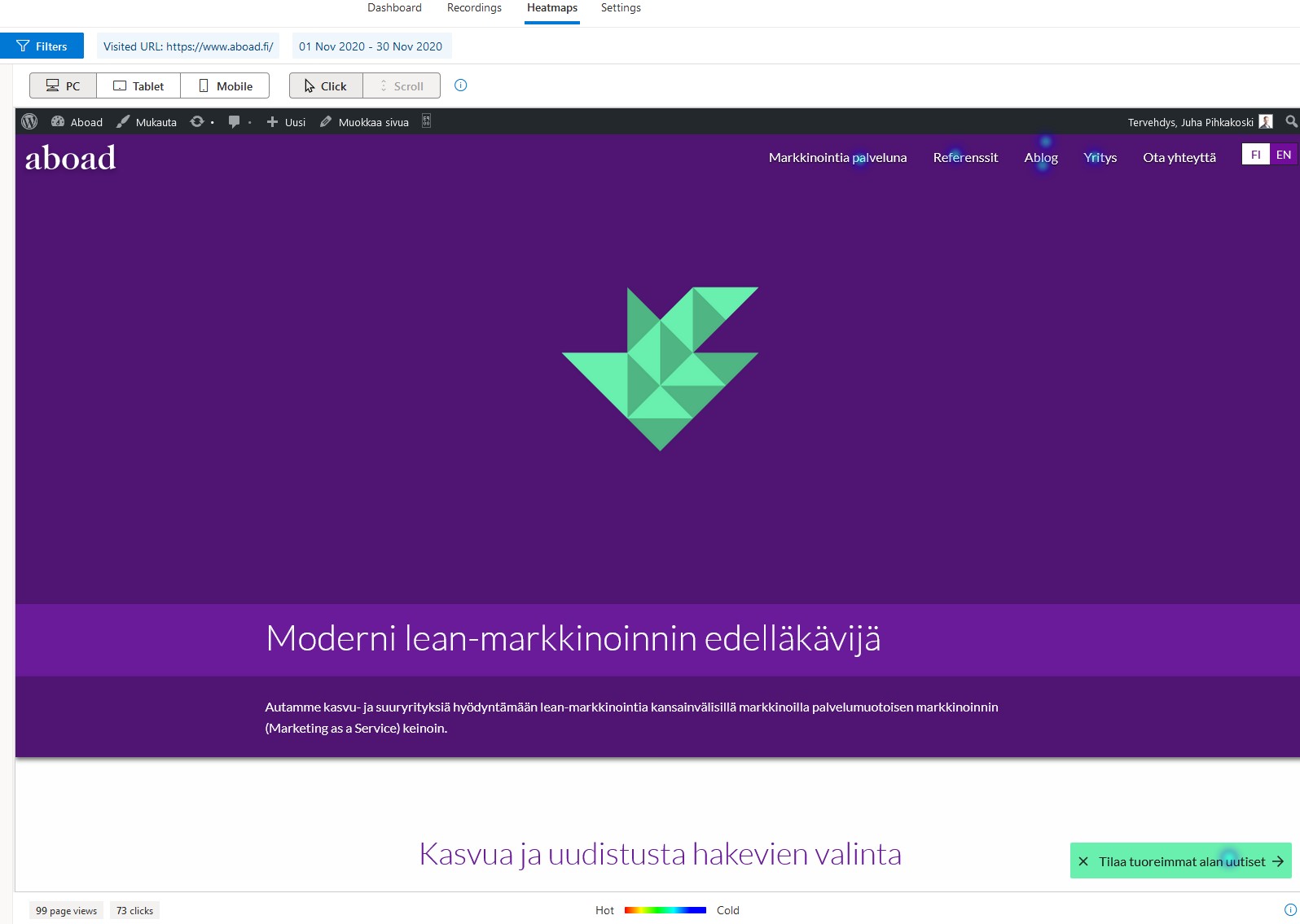Open the date range 01 Nov 2020 selector
This screenshot has width=1300, height=924.
tap(371, 46)
